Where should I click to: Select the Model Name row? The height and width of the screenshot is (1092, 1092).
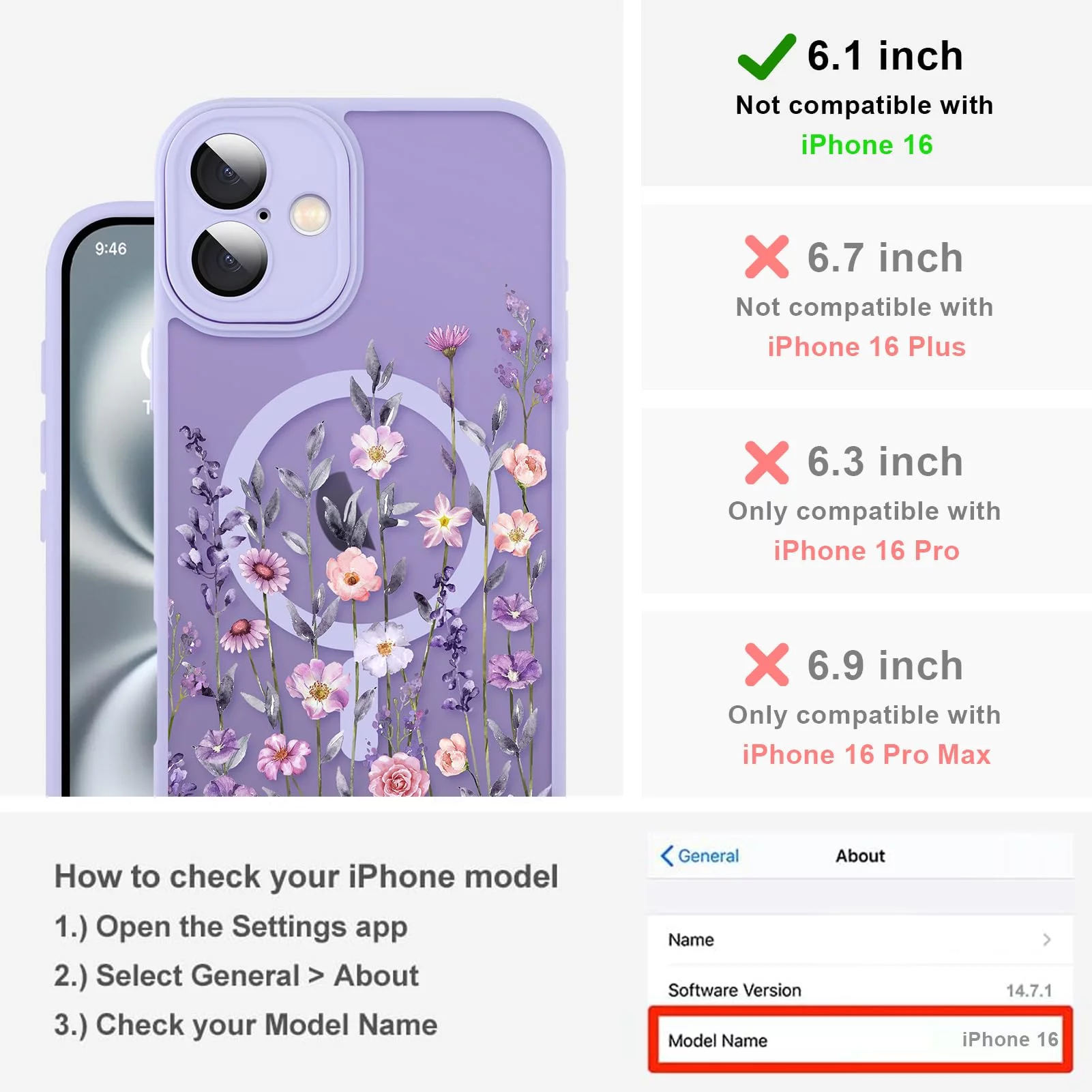point(861,1039)
